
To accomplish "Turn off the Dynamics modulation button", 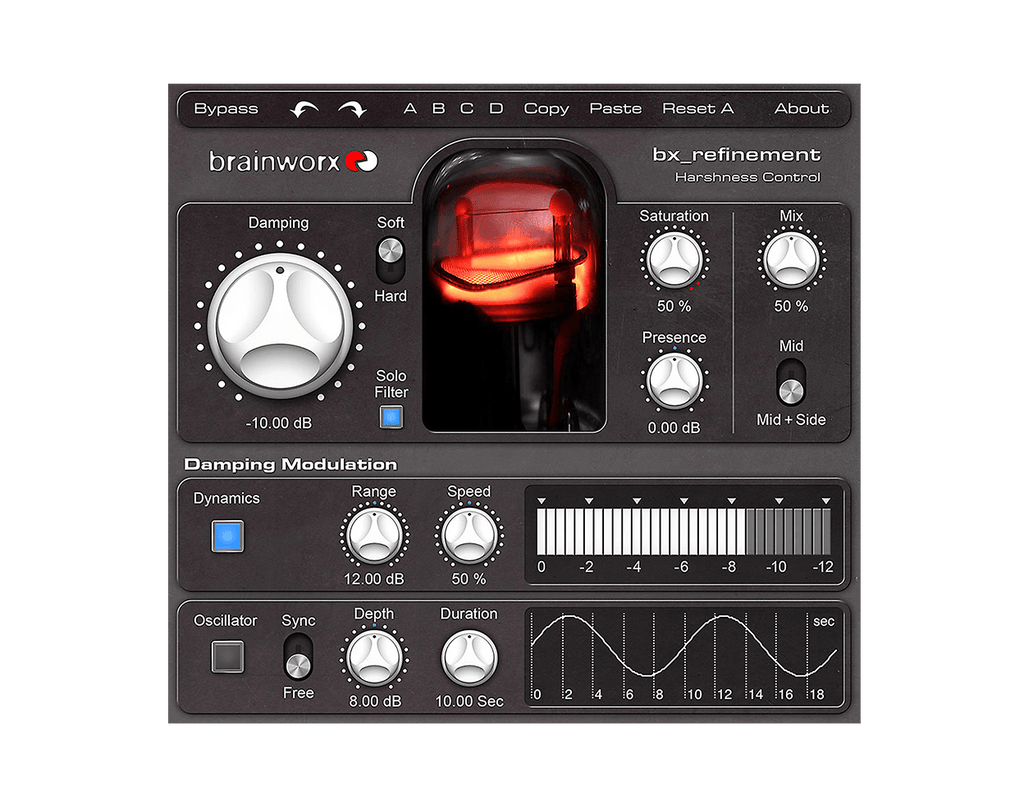I will point(227,537).
